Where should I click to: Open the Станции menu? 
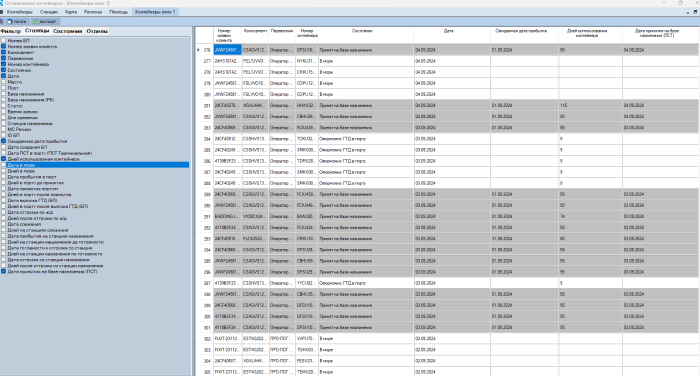click(49, 12)
